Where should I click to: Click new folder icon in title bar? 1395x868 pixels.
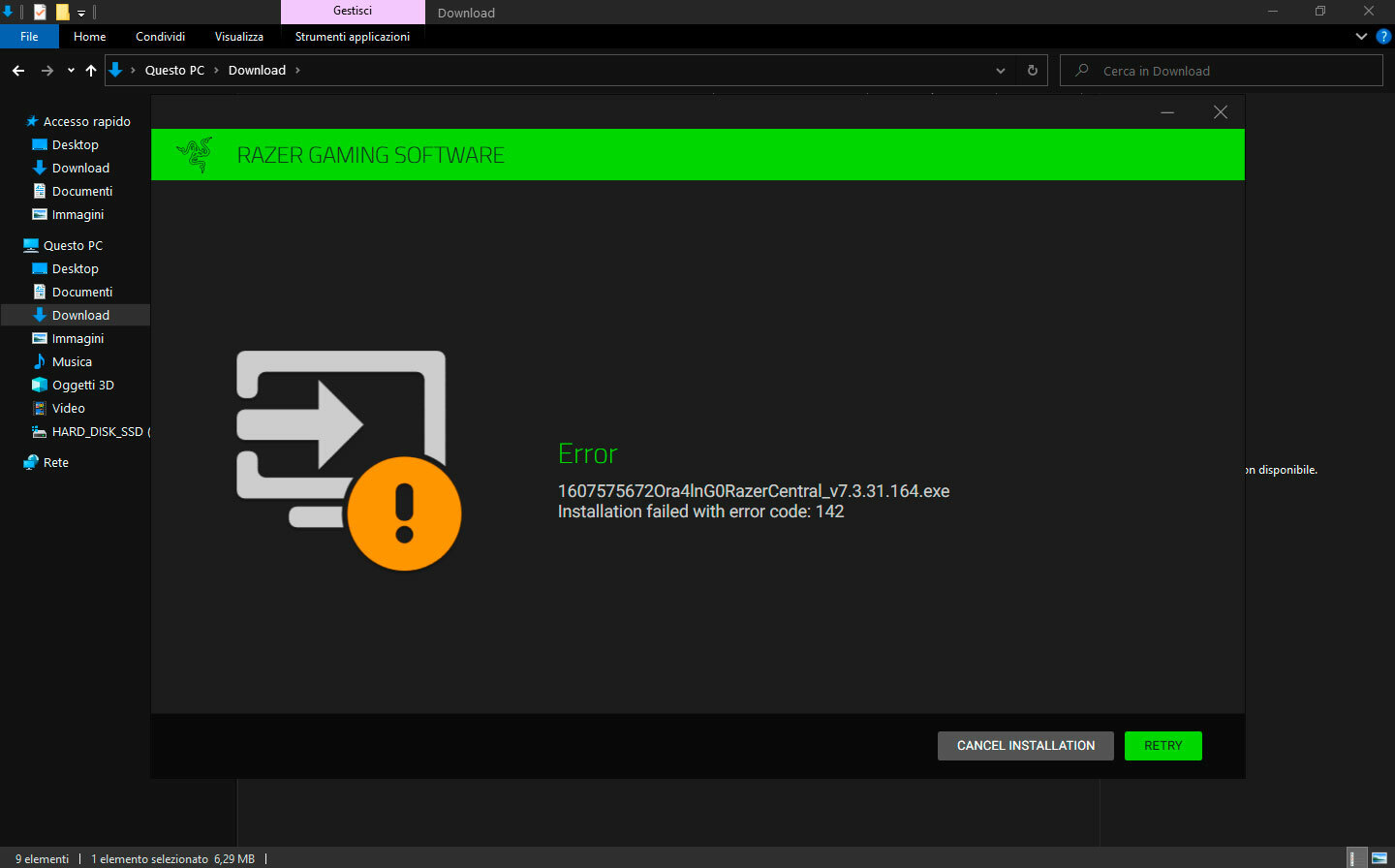[x=62, y=12]
